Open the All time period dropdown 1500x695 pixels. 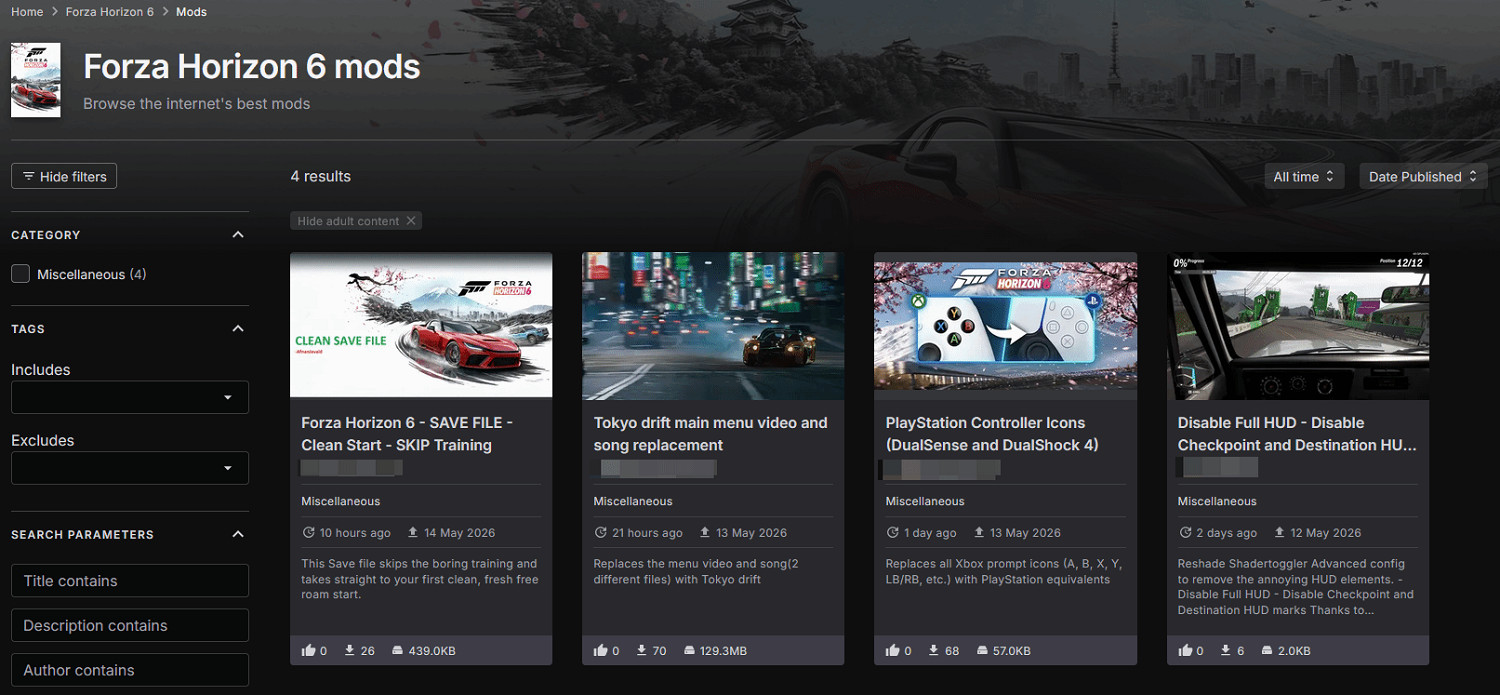(1304, 177)
